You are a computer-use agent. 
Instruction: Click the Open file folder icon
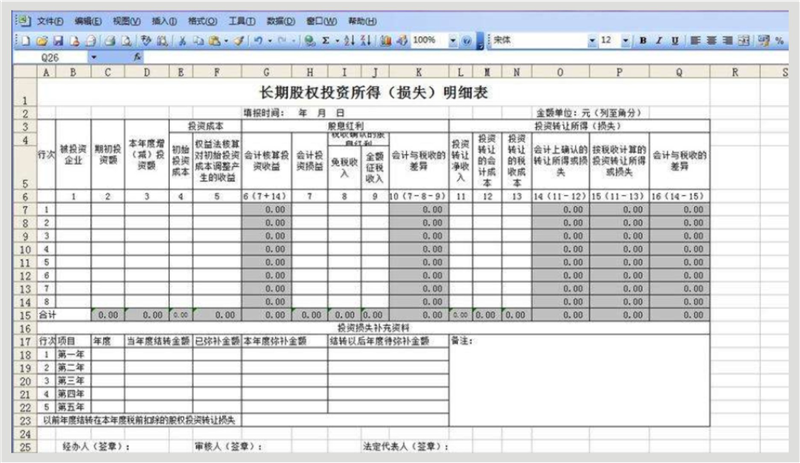[x=42, y=40]
